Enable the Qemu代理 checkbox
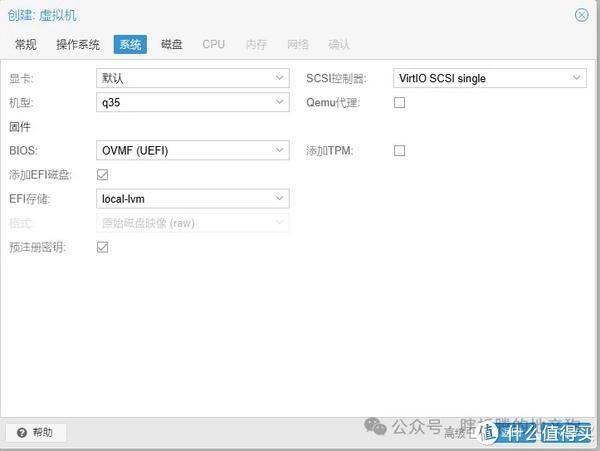Screen dimensions: 600x451 pos(399,103)
